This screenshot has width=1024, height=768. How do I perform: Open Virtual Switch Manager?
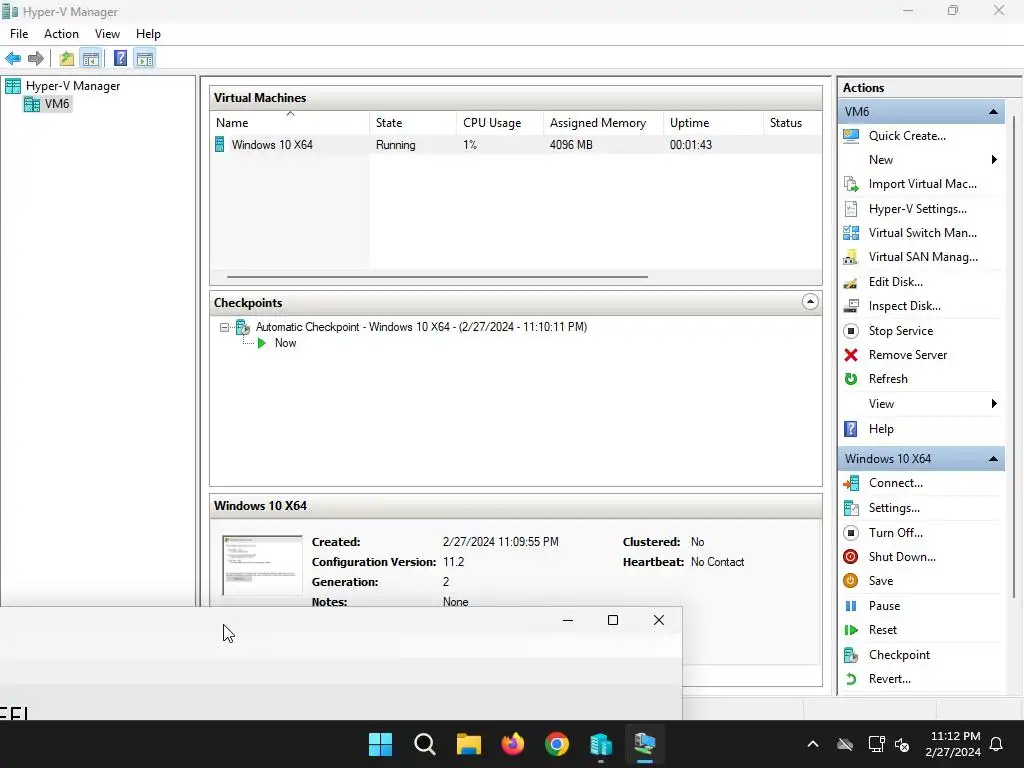923,233
